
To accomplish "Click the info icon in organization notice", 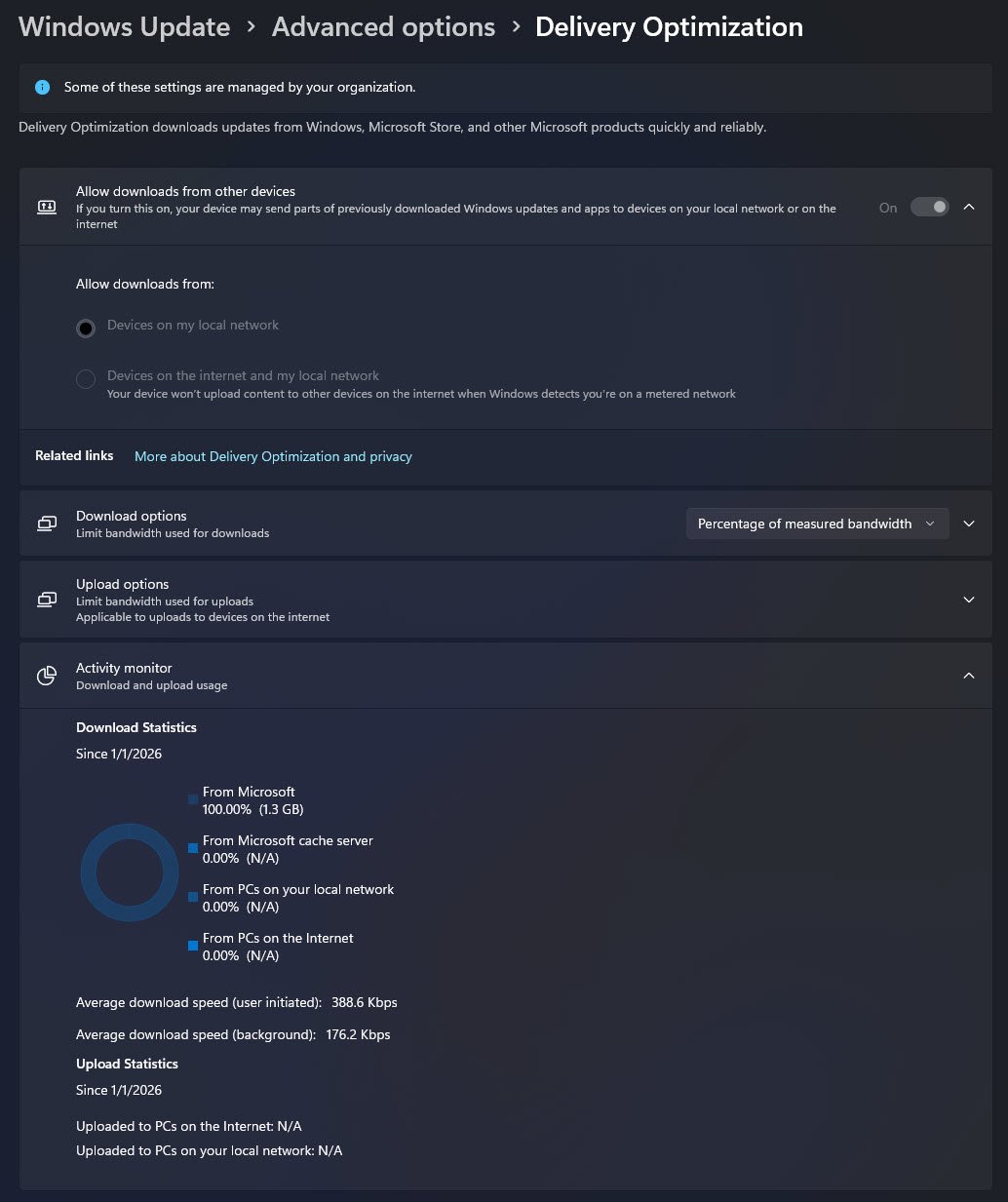I will point(42,88).
